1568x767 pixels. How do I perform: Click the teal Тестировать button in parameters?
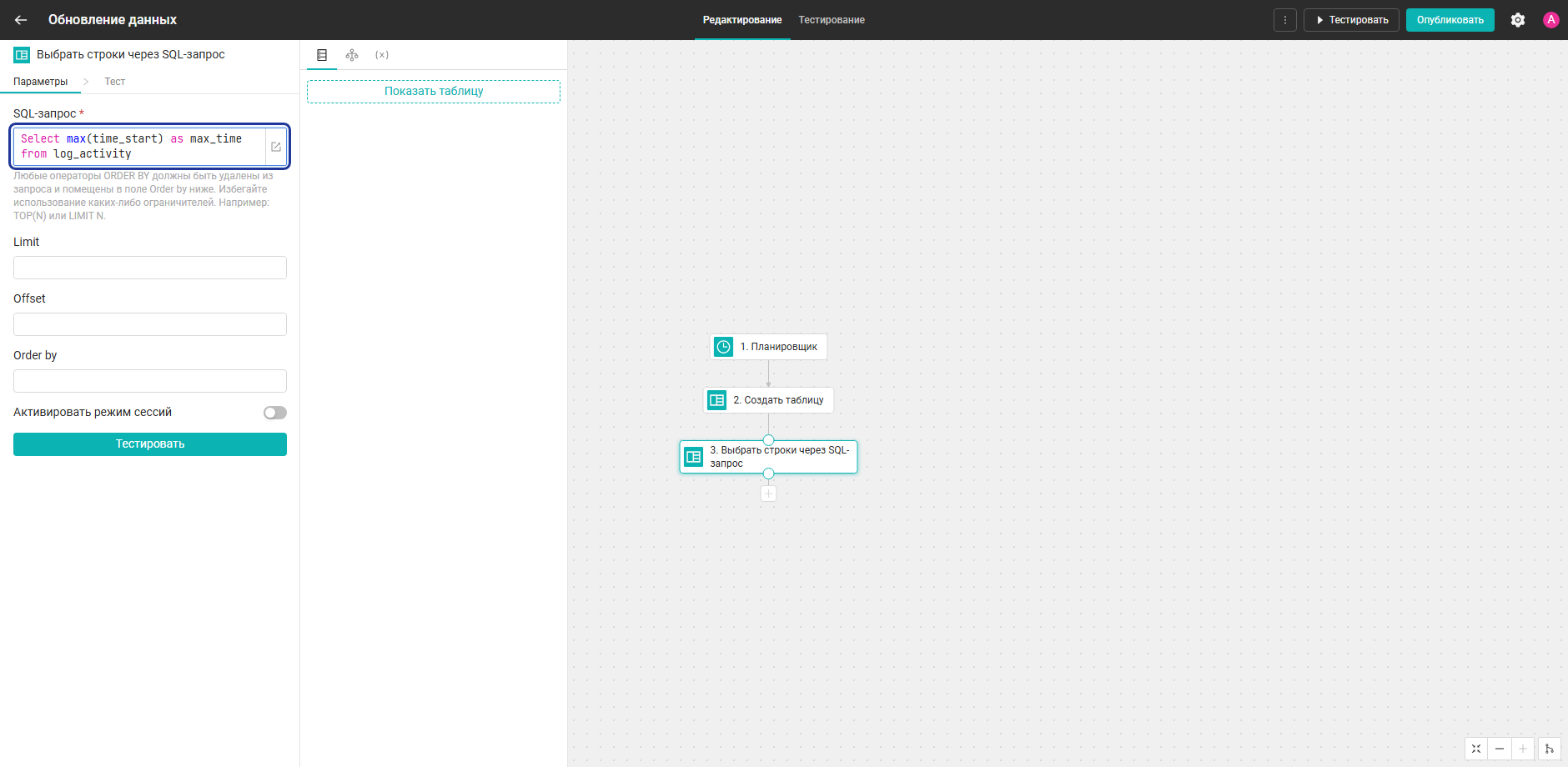[x=150, y=444]
